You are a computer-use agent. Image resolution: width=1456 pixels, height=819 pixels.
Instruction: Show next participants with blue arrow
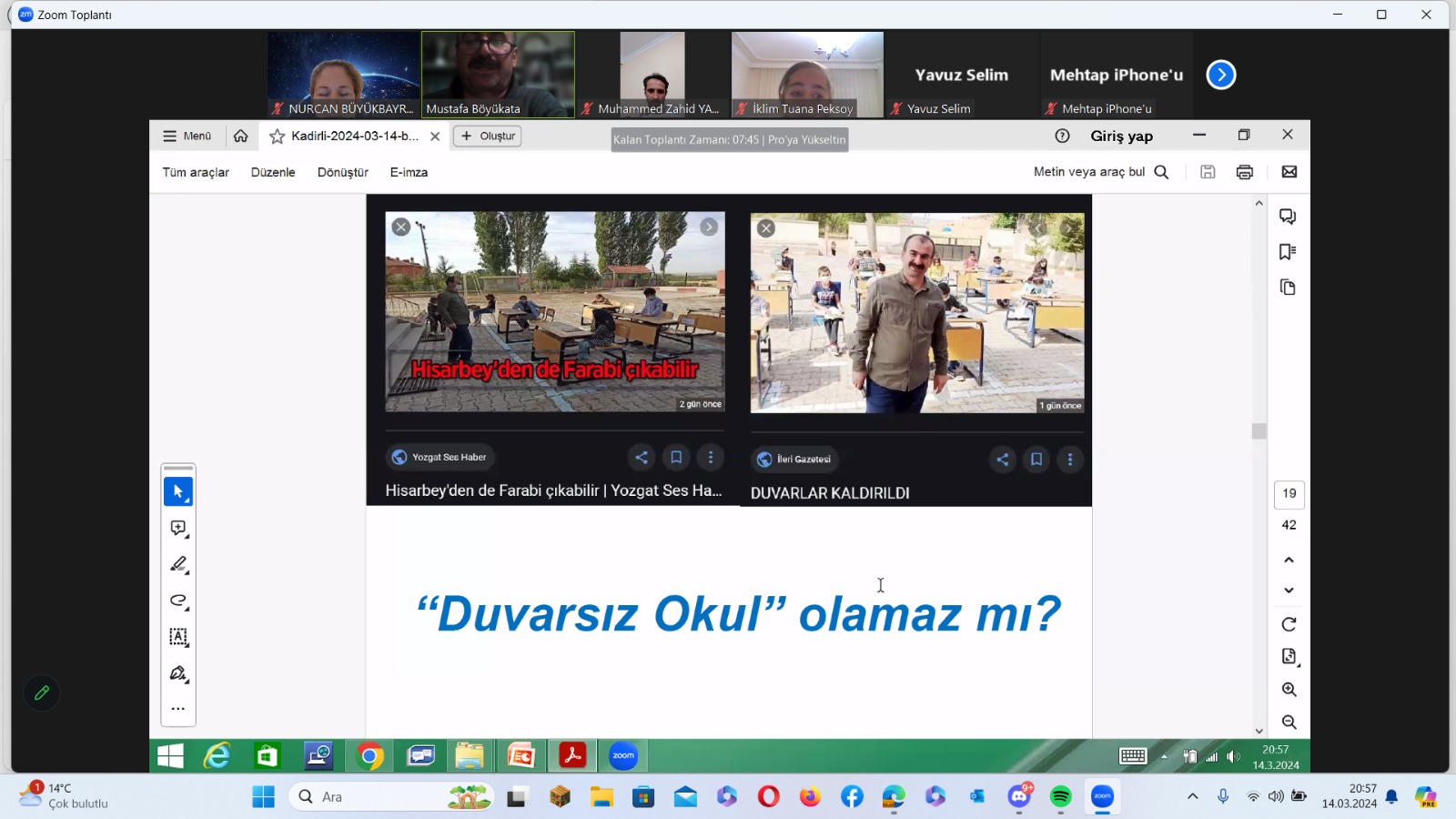(1220, 75)
